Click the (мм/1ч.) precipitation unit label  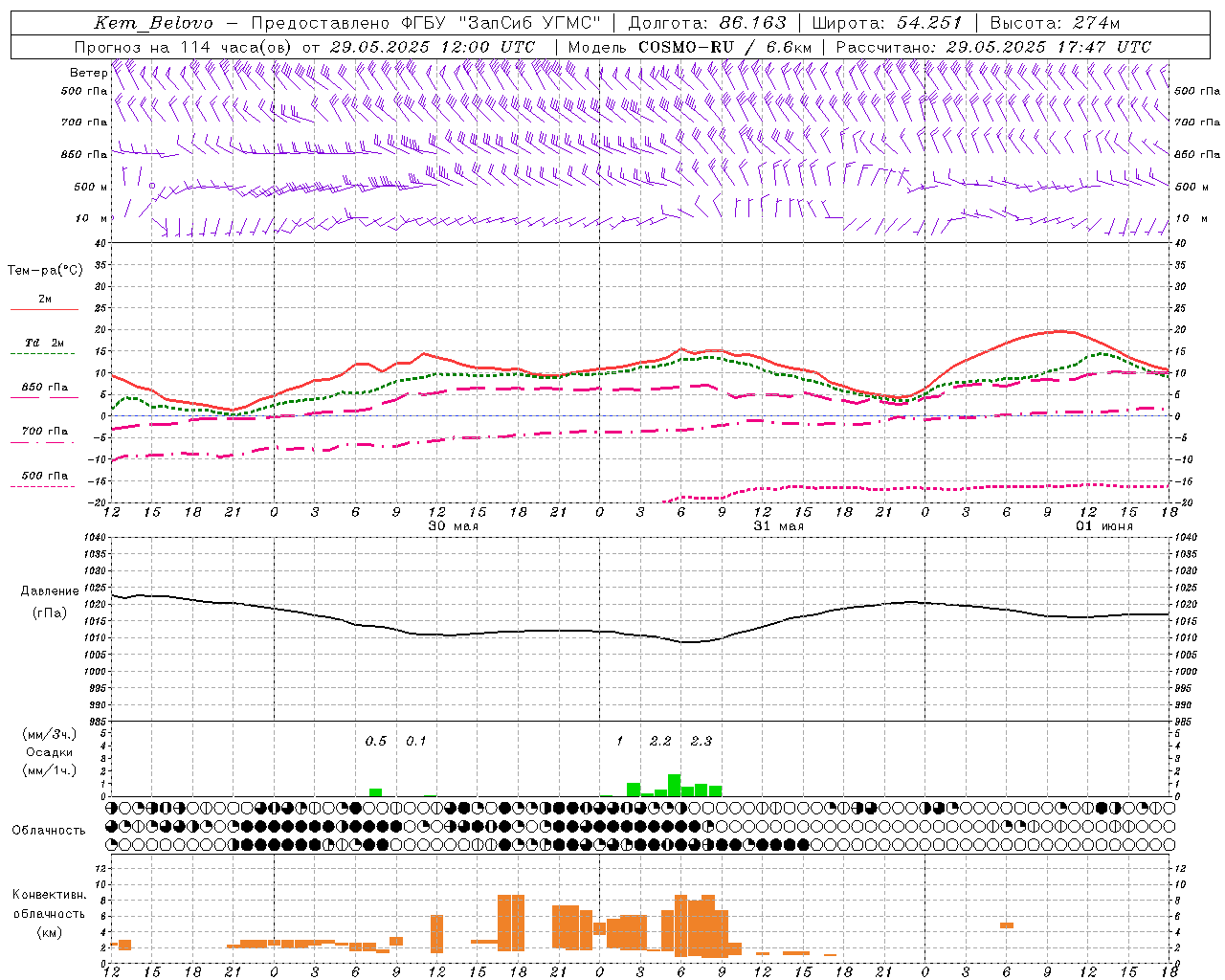(50, 770)
